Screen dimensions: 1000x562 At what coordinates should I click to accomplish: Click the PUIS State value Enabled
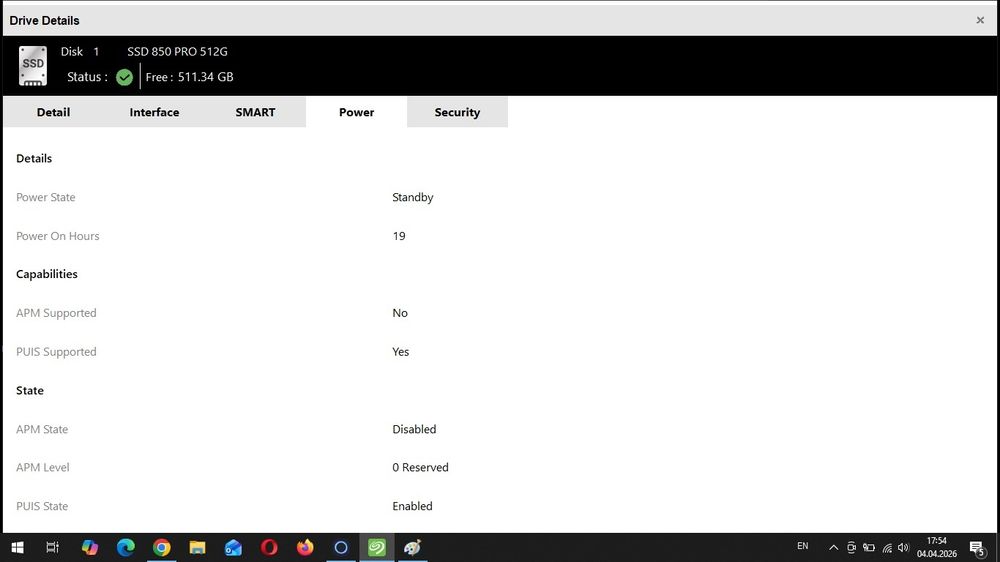pyautogui.click(x=412, y=507)
